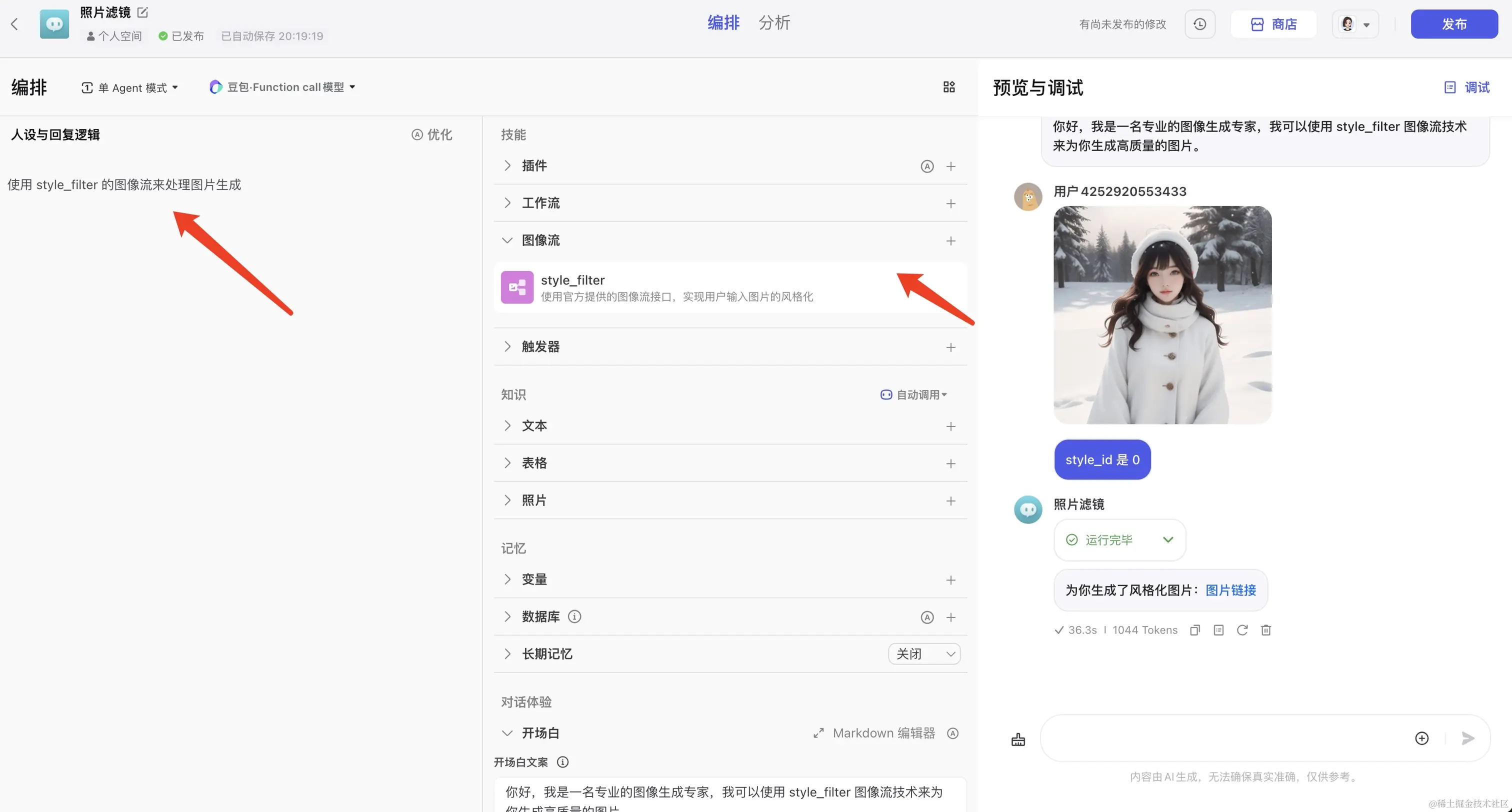Add a plugin with the 插件 plus icon
The height and width of the screenshot is (812, 1512).
tap(951, 166)
